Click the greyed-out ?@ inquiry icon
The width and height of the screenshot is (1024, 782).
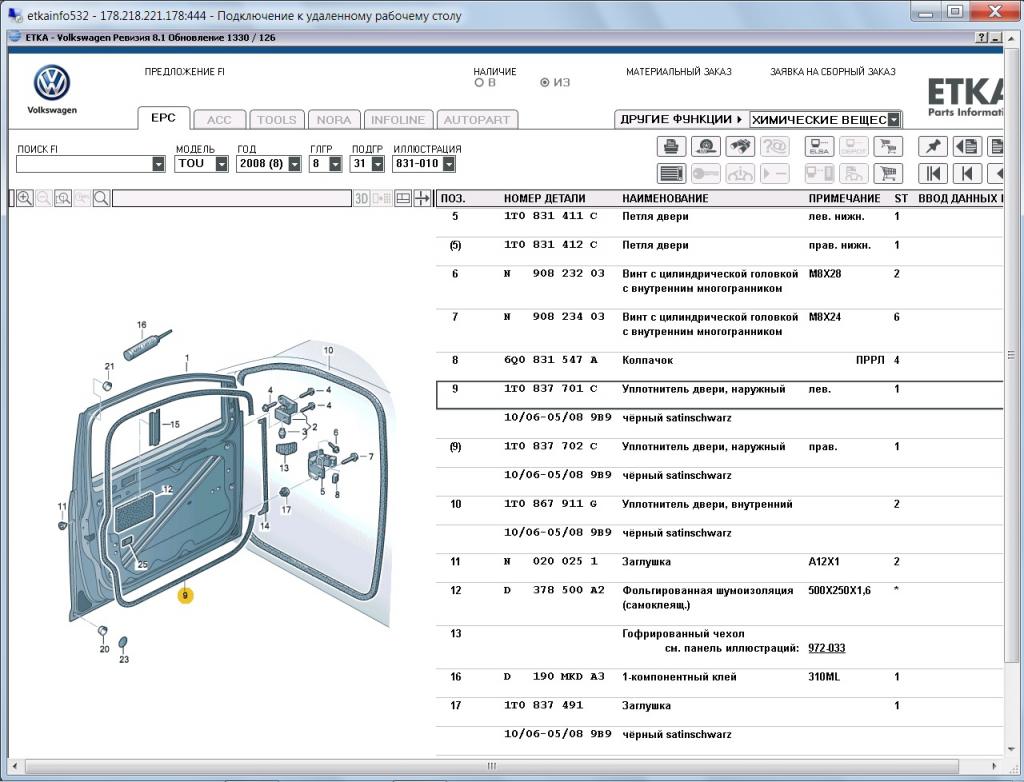tap(775, 146)
